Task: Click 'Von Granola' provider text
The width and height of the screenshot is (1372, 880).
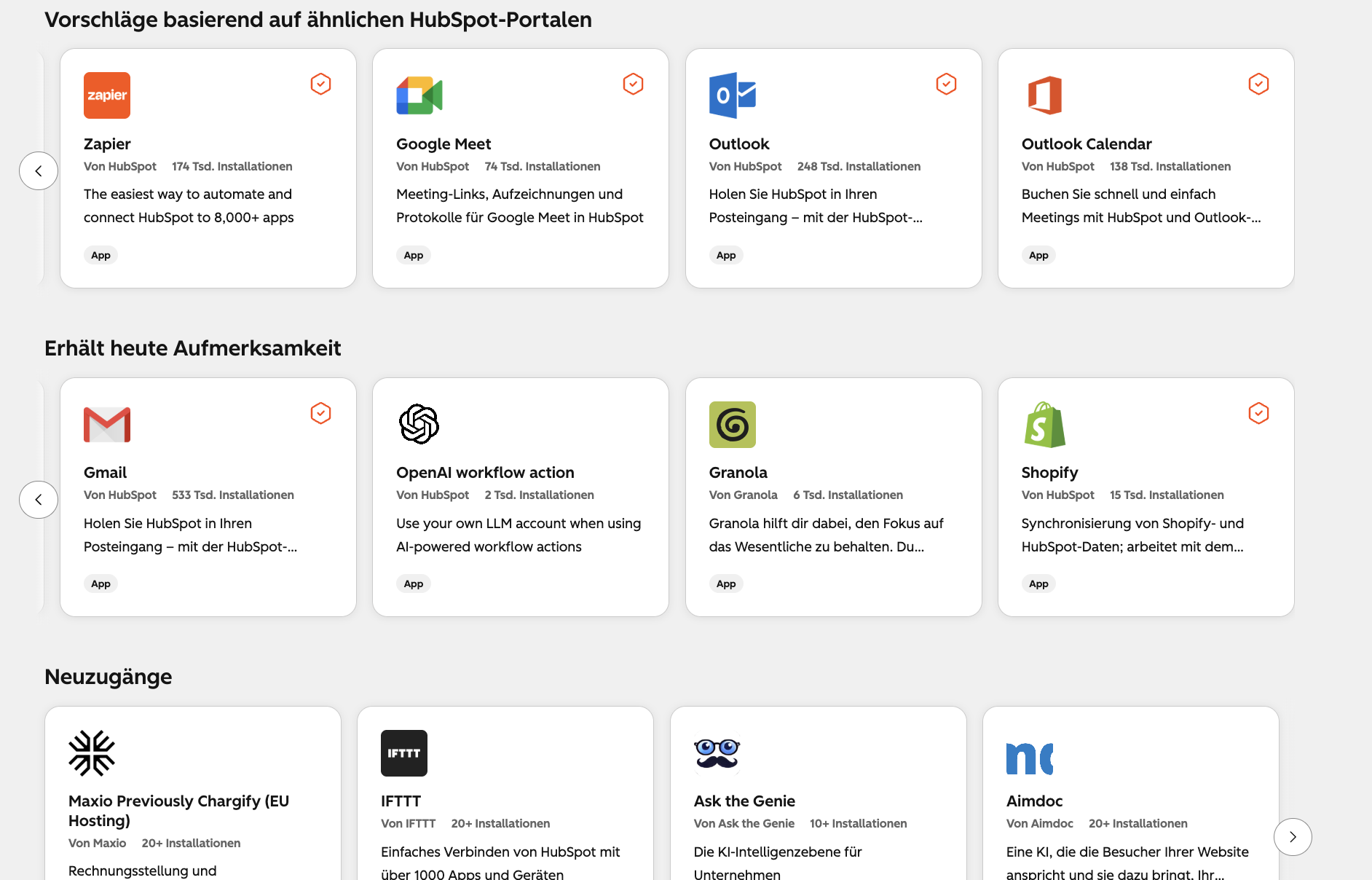Action: click(744, 495)
